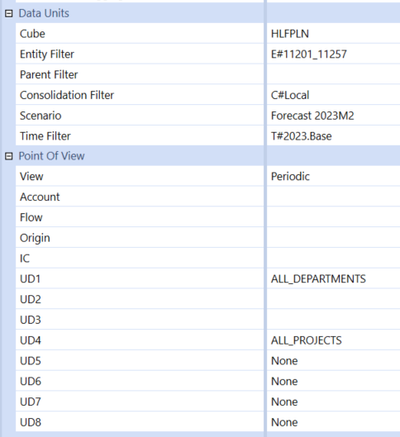Click the empty UD2 value field

[333, 299]
